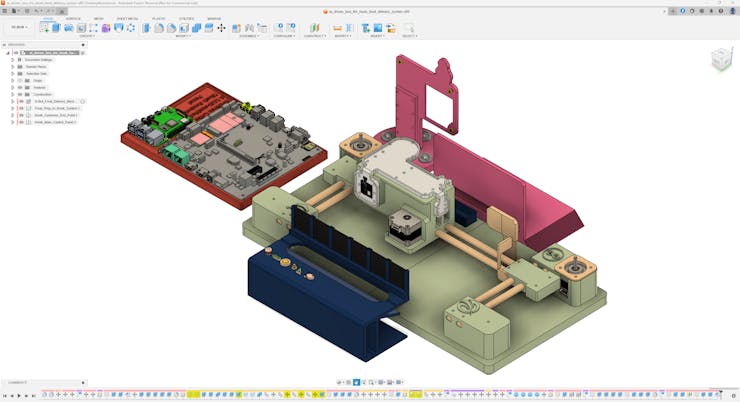Click the New Component assemble icon
Screen dimensions: 740x402
(236, 28)
